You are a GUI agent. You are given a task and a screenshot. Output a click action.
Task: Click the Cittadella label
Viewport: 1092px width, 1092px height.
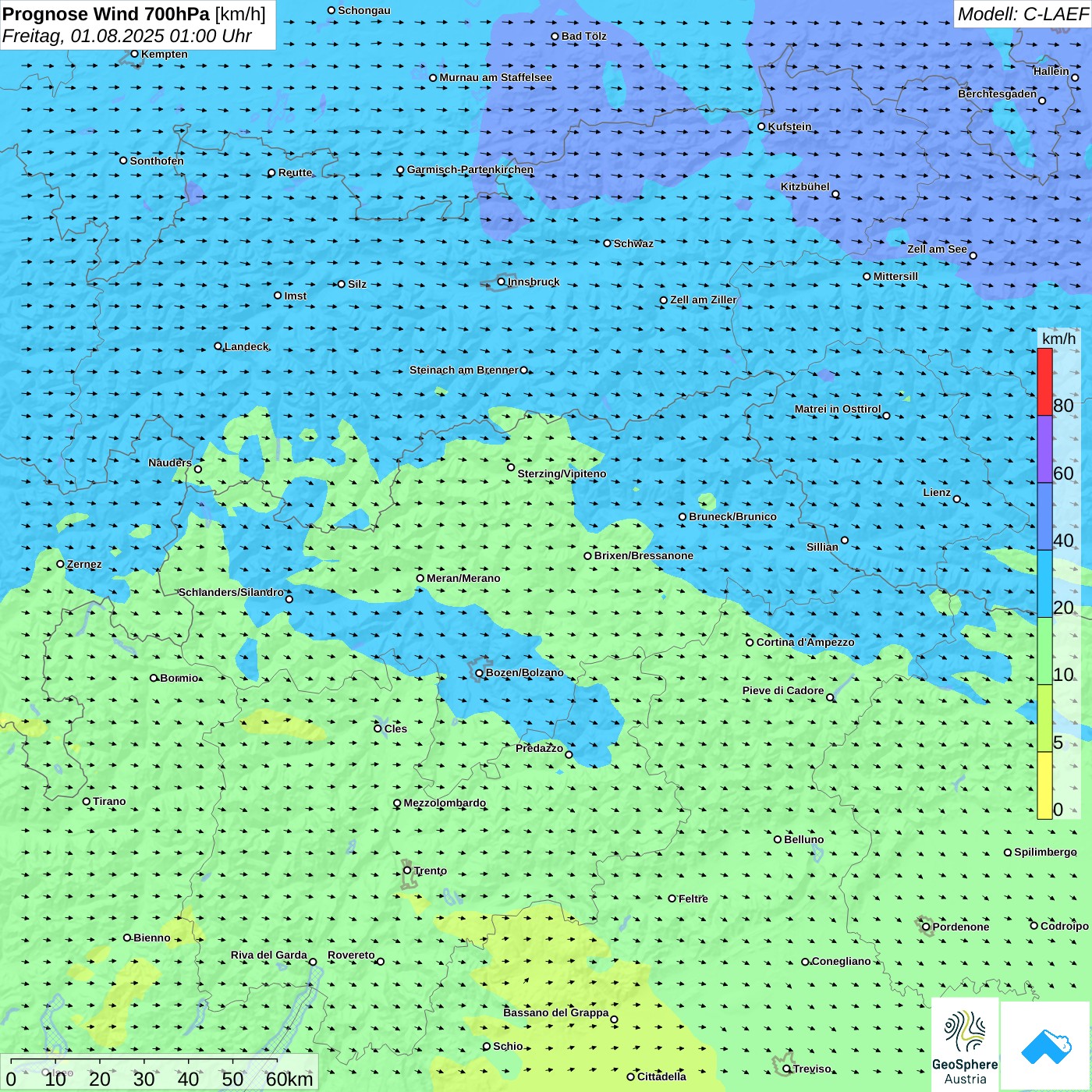pos(661,1076)
